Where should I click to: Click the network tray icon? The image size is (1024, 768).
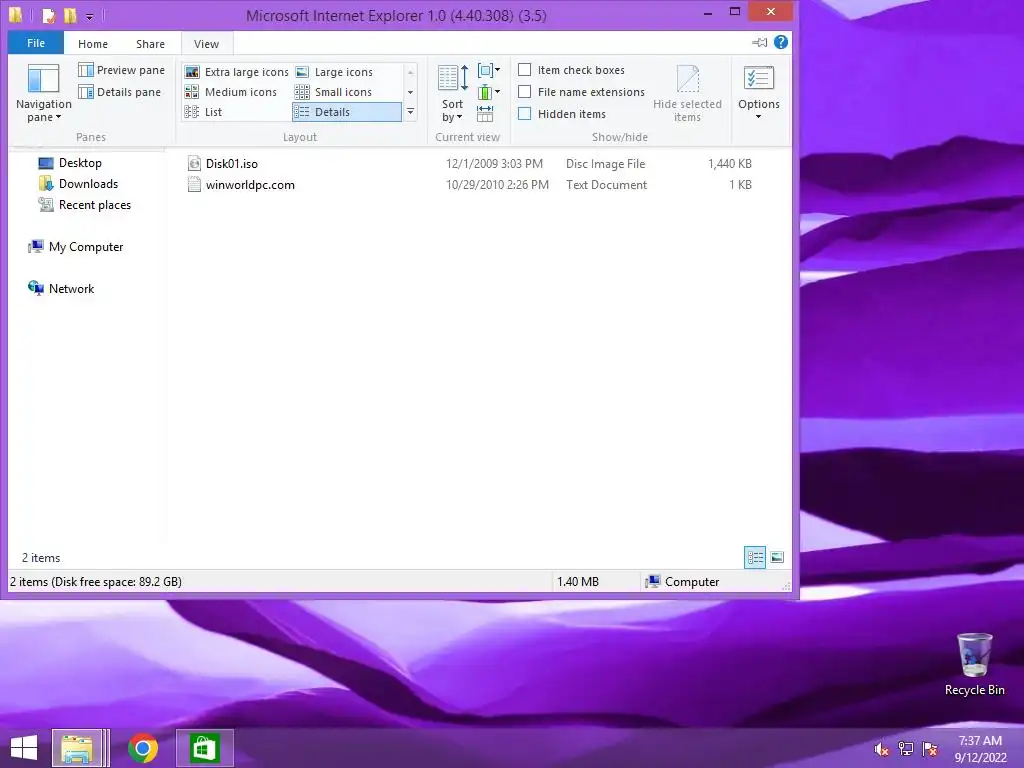click(x=905, y=749)
